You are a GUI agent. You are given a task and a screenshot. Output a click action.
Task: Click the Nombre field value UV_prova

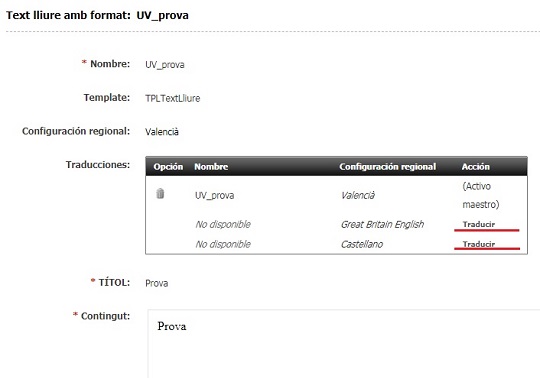coord(165,65)
